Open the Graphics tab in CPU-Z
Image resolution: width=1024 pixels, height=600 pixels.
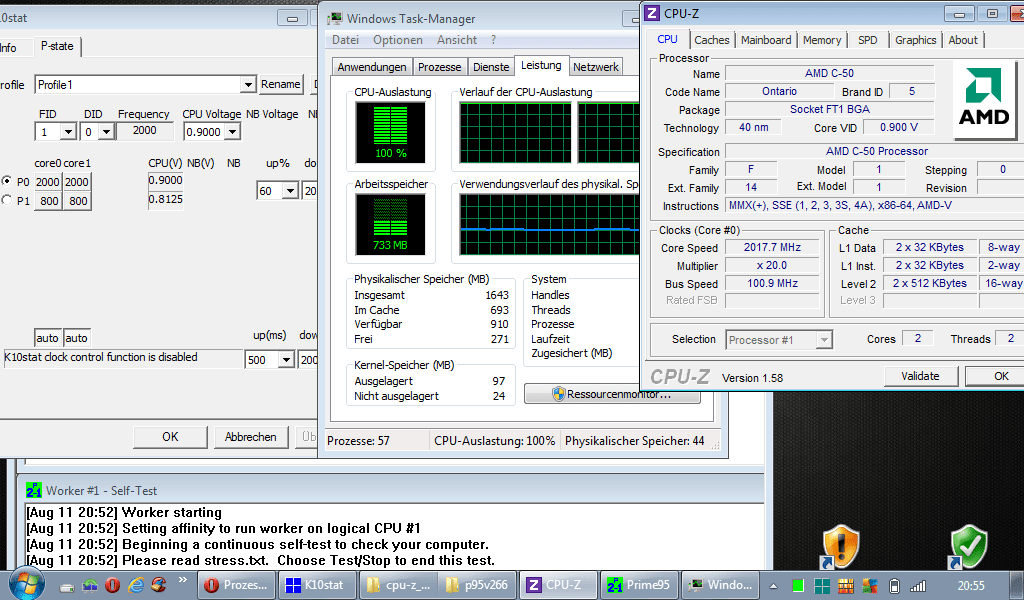point(916,40)
